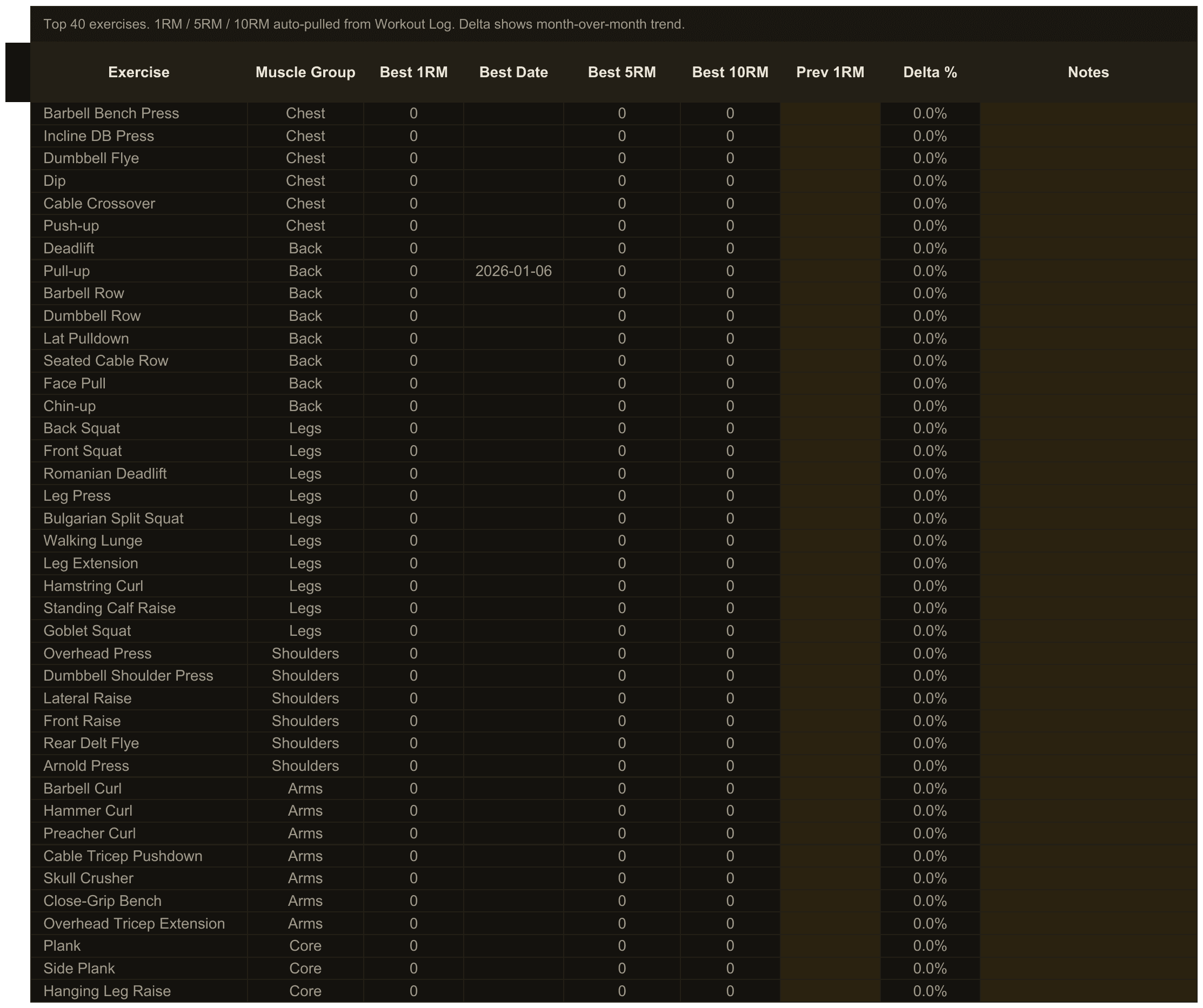Screen dimensions: 1203x1008
Task: Click the Notes column header
Action: pos(1088,72)
